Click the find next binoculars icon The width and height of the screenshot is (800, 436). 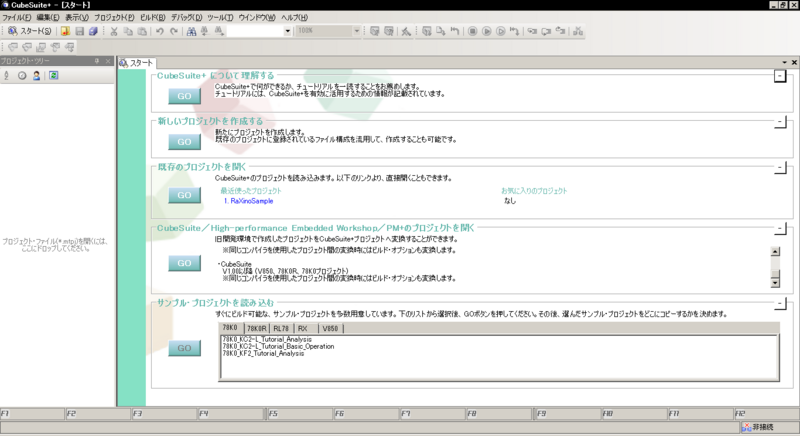click(218, 31)
